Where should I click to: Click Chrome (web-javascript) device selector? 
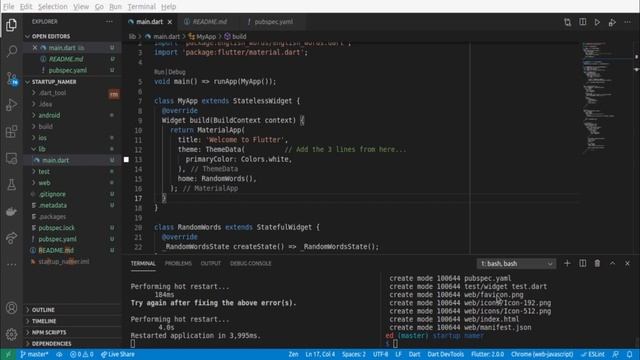tap(542, 354)
